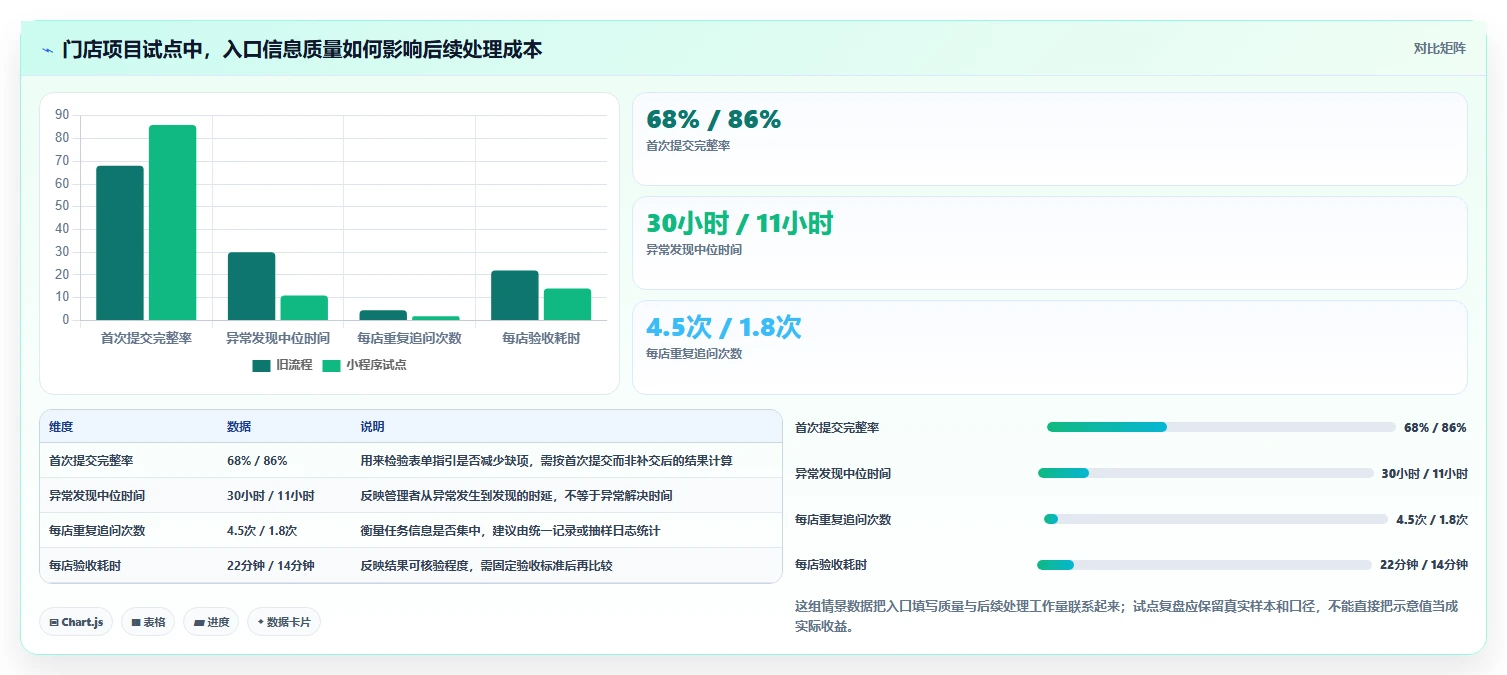The height and width of the screenshot is (675, 1507).
Task: Open the 30小时 / 11小时 data card
Action: (1050, 243)
